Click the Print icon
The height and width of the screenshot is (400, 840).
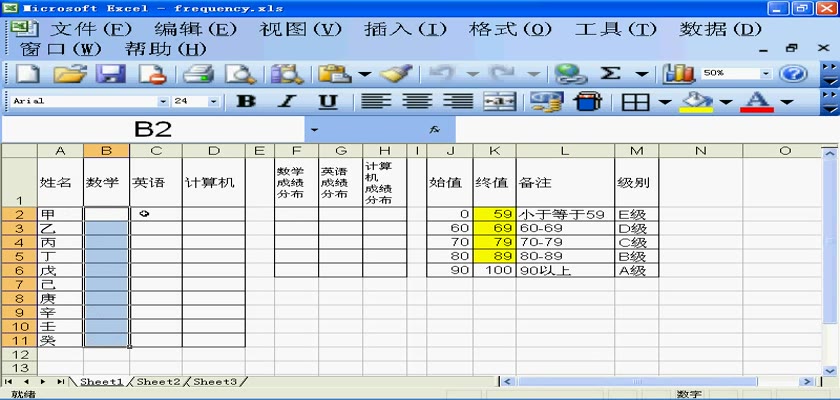coord(198,73)
